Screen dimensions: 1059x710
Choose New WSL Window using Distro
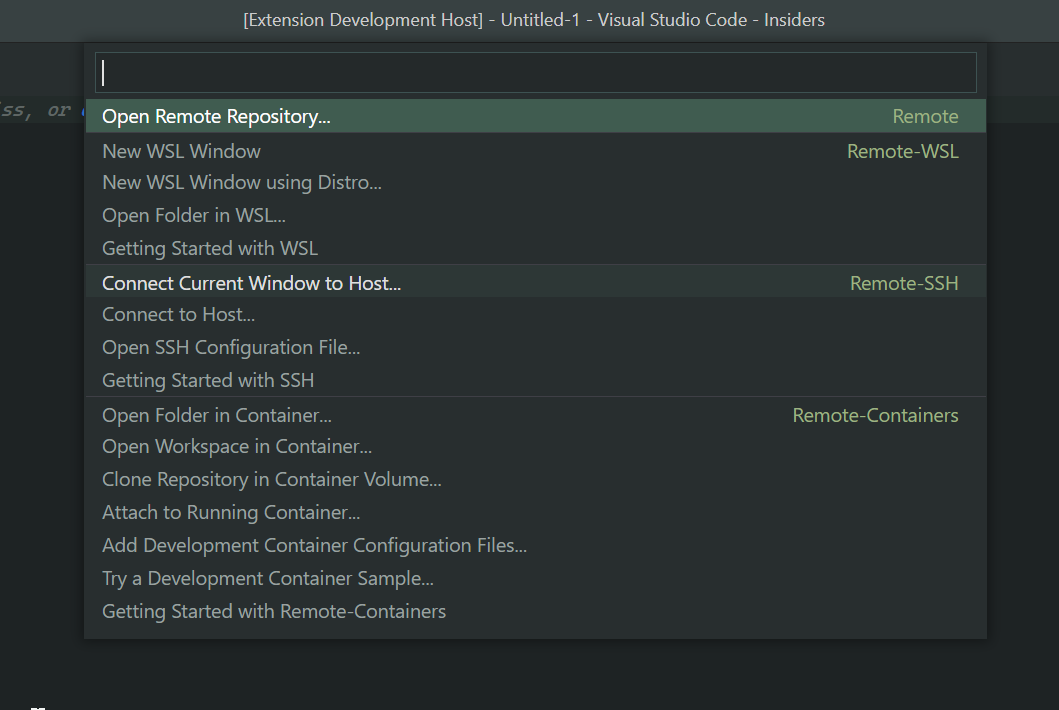pyautogui.click(x=241, y=182)
